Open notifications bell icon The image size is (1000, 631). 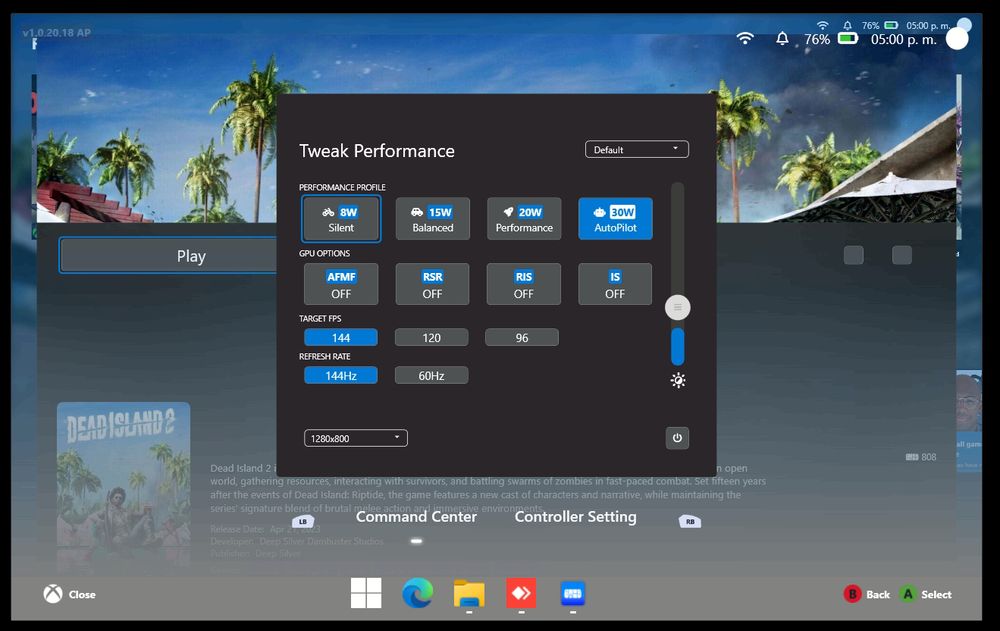point(782,39)
